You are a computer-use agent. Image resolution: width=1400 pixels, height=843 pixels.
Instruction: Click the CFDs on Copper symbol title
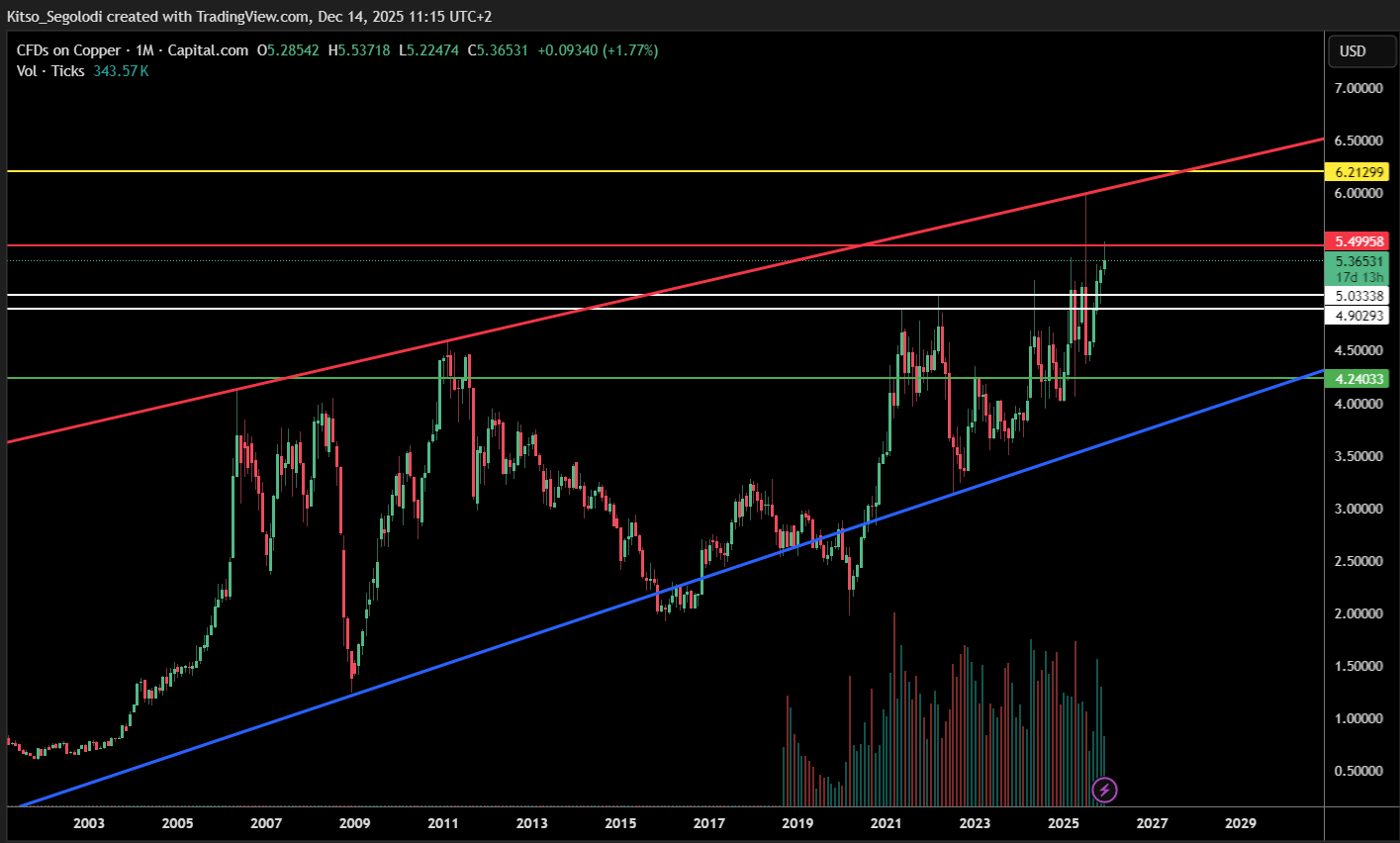[x=68, y=50]
